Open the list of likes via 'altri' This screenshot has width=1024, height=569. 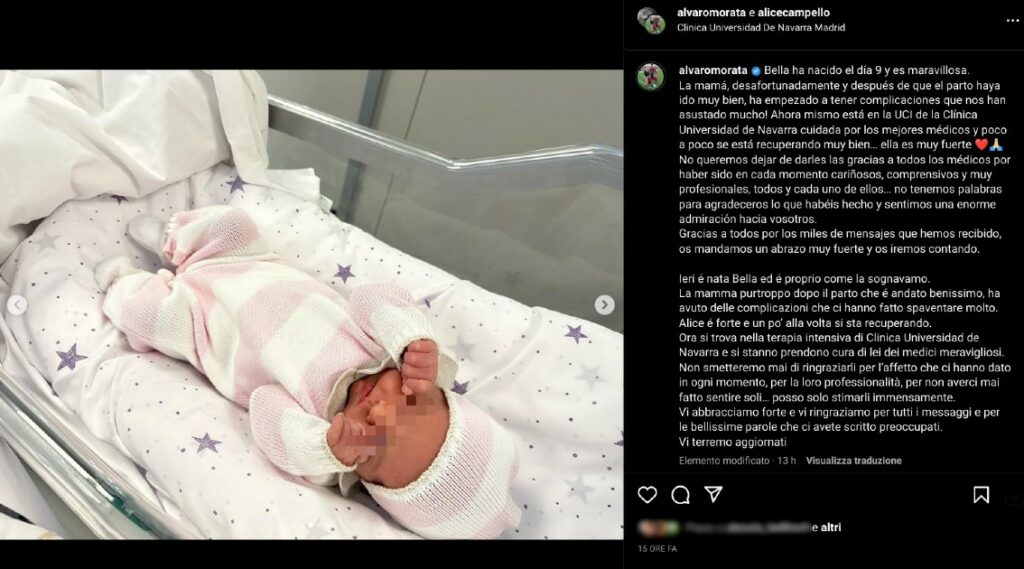pos(830,527)
